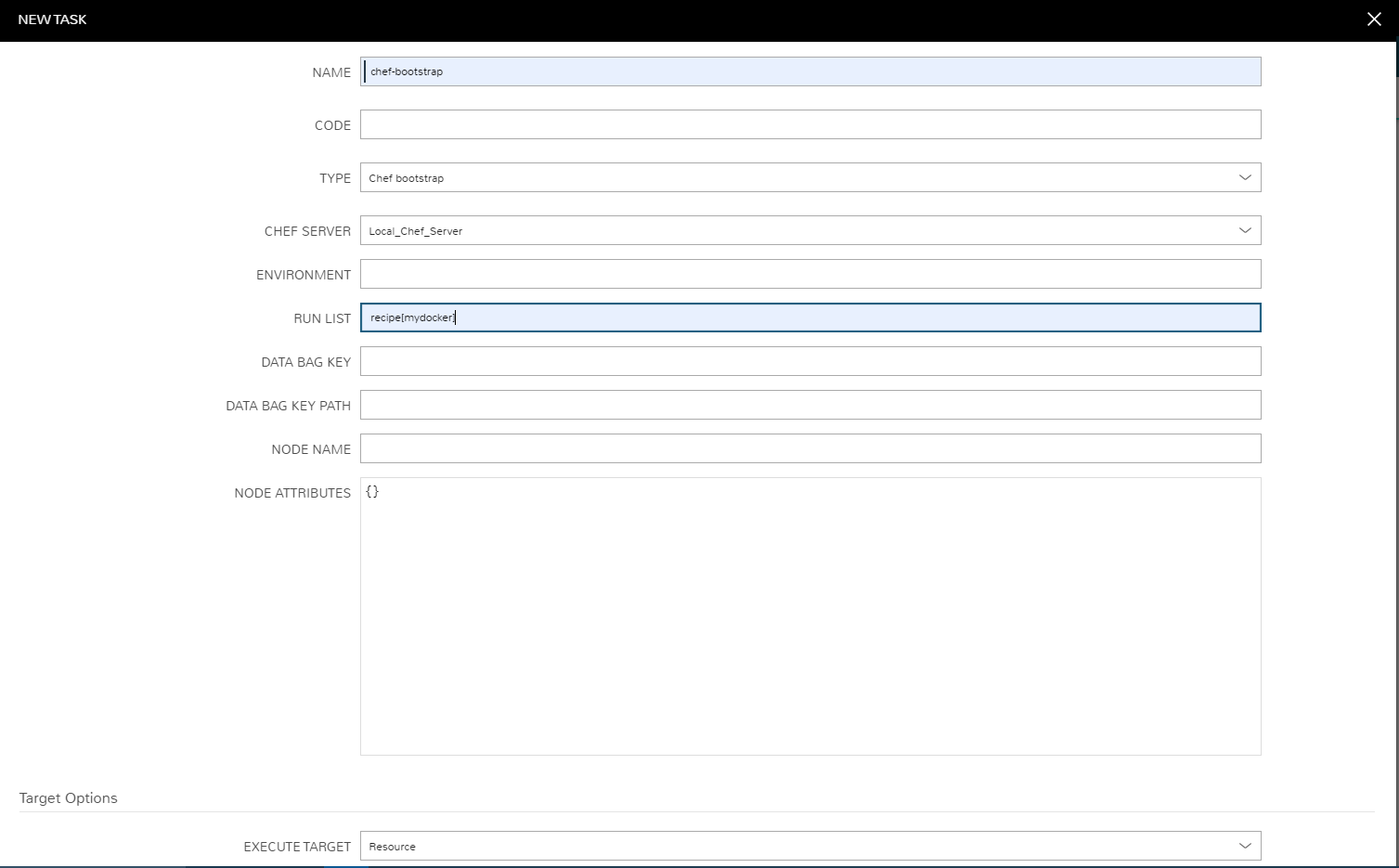
Task: Click the Target Options section heading
Action: (x=69, y=798)
